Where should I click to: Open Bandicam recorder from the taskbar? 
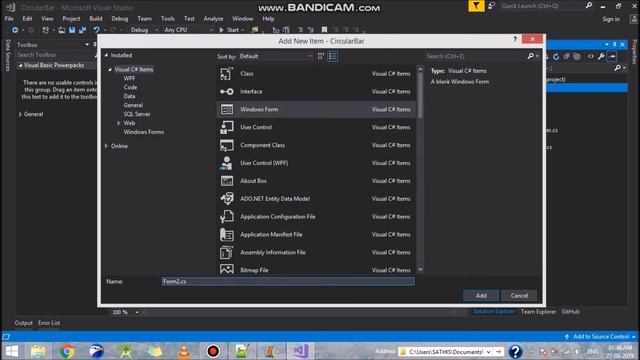213,351
